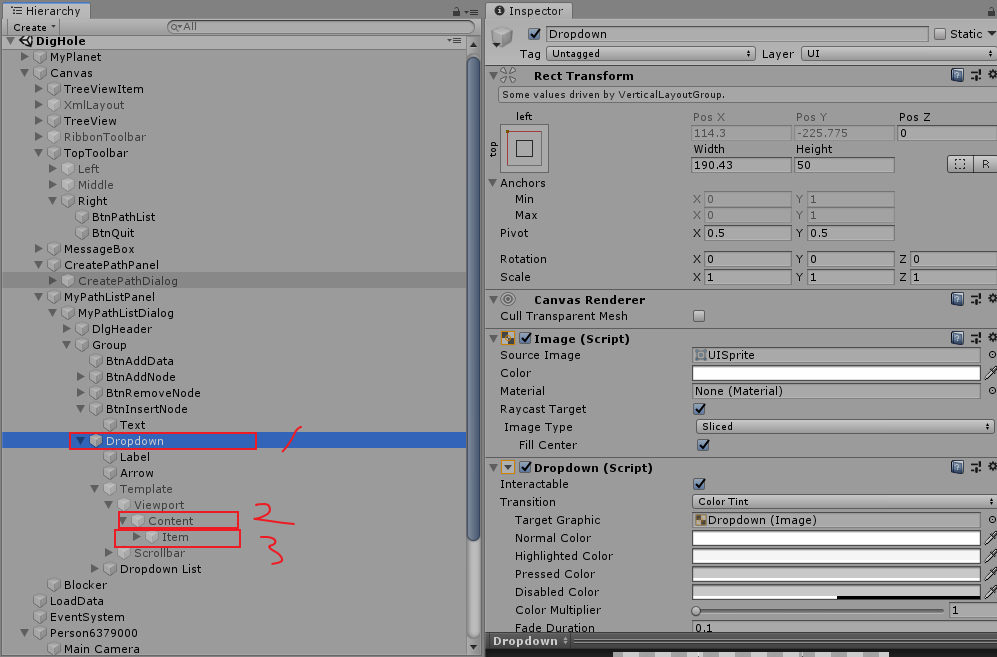Click Canvas Renderer component icon

click(508, 299)
